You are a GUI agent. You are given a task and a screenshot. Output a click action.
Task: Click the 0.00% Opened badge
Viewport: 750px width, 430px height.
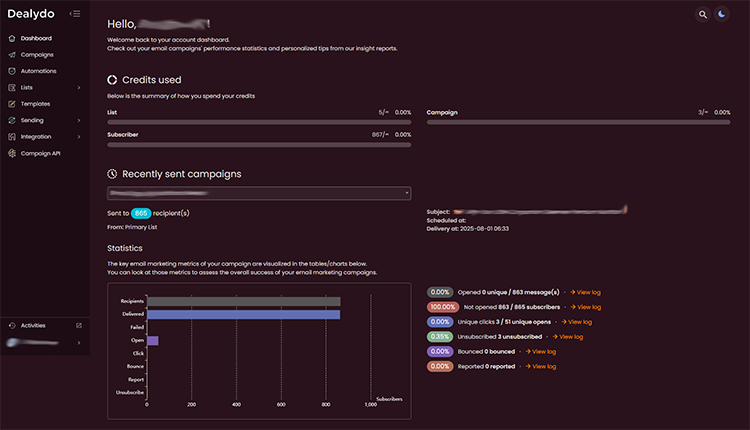[x=440, y=292]
